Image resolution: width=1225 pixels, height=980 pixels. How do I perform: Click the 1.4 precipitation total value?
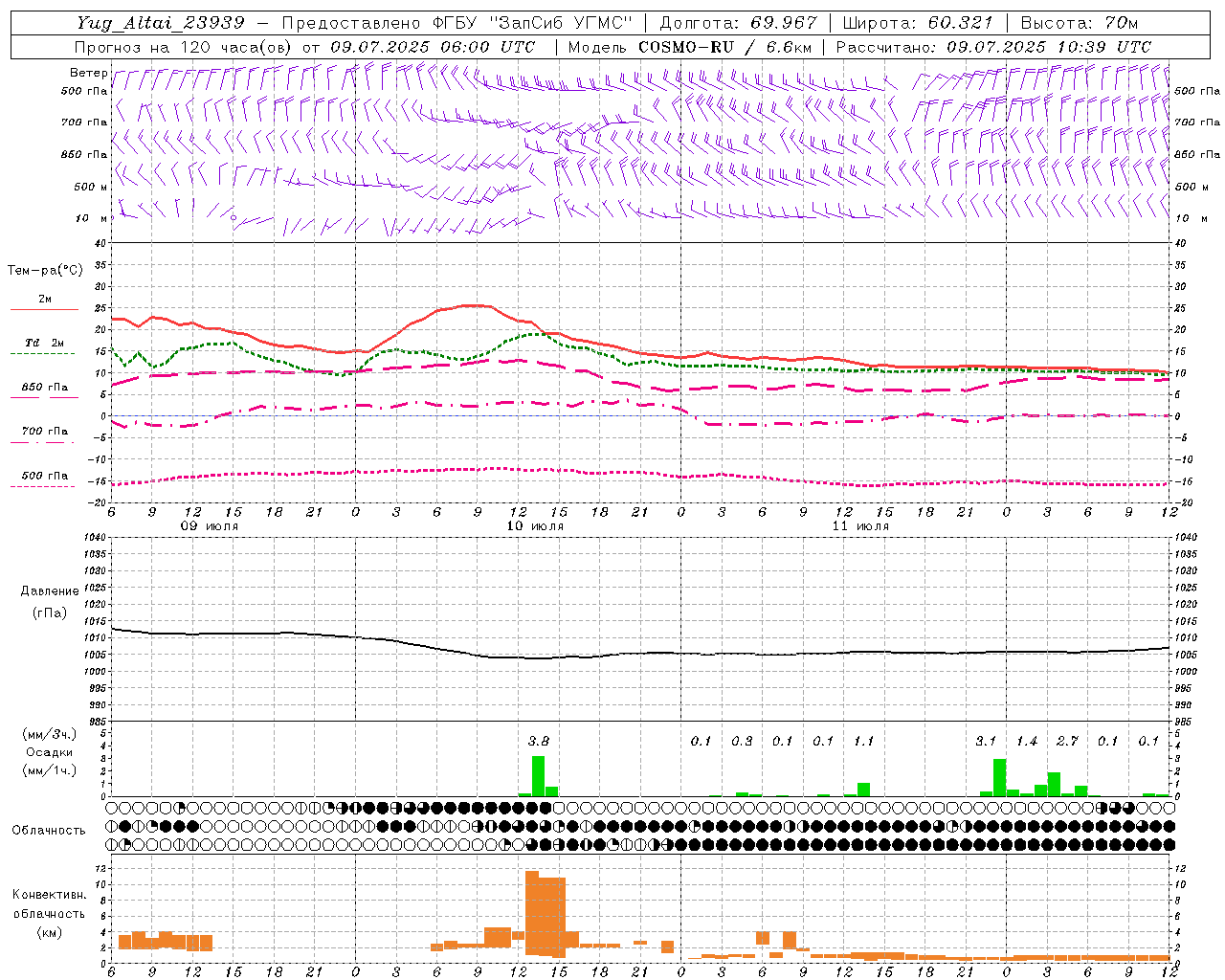1027,741
